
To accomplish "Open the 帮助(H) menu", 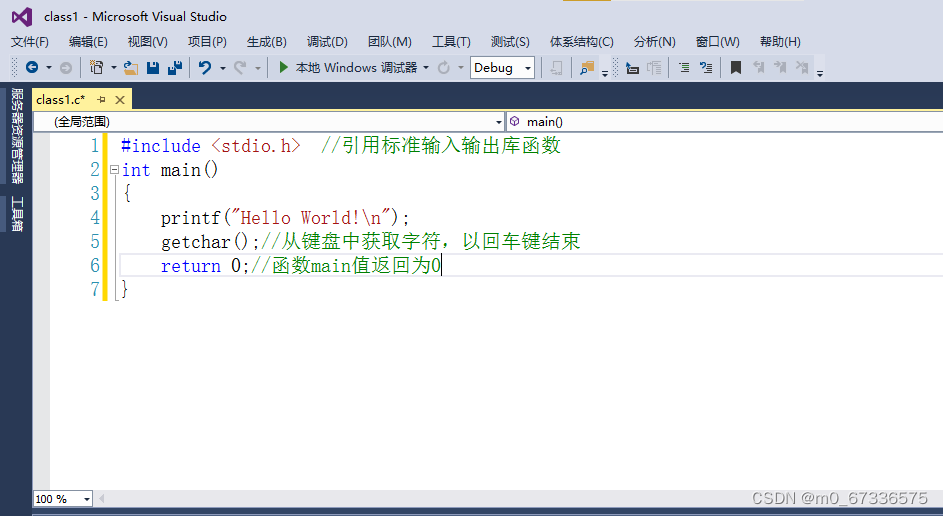I will click(780, 41).
